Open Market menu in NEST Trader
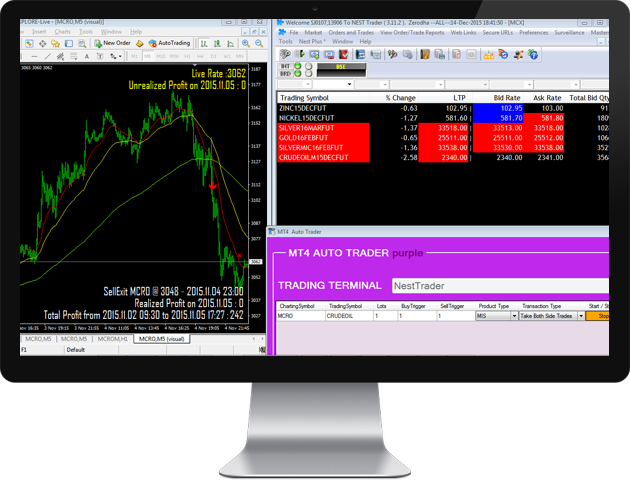Image resolution: width=630 pixels, height=480 pixels. [313, 33]
